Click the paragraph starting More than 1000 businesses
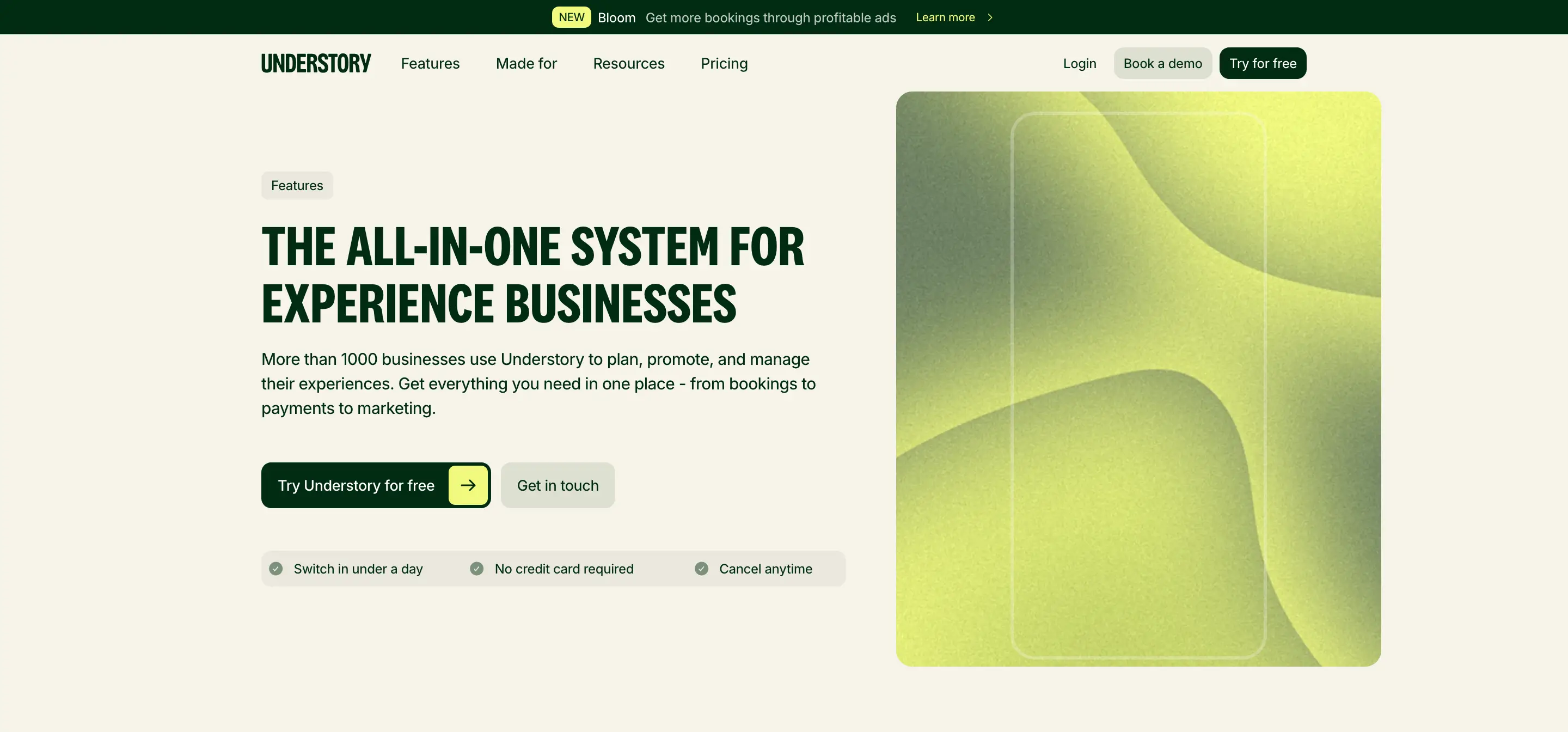This screenshot has height=732, width=1568. click(538, 383)
